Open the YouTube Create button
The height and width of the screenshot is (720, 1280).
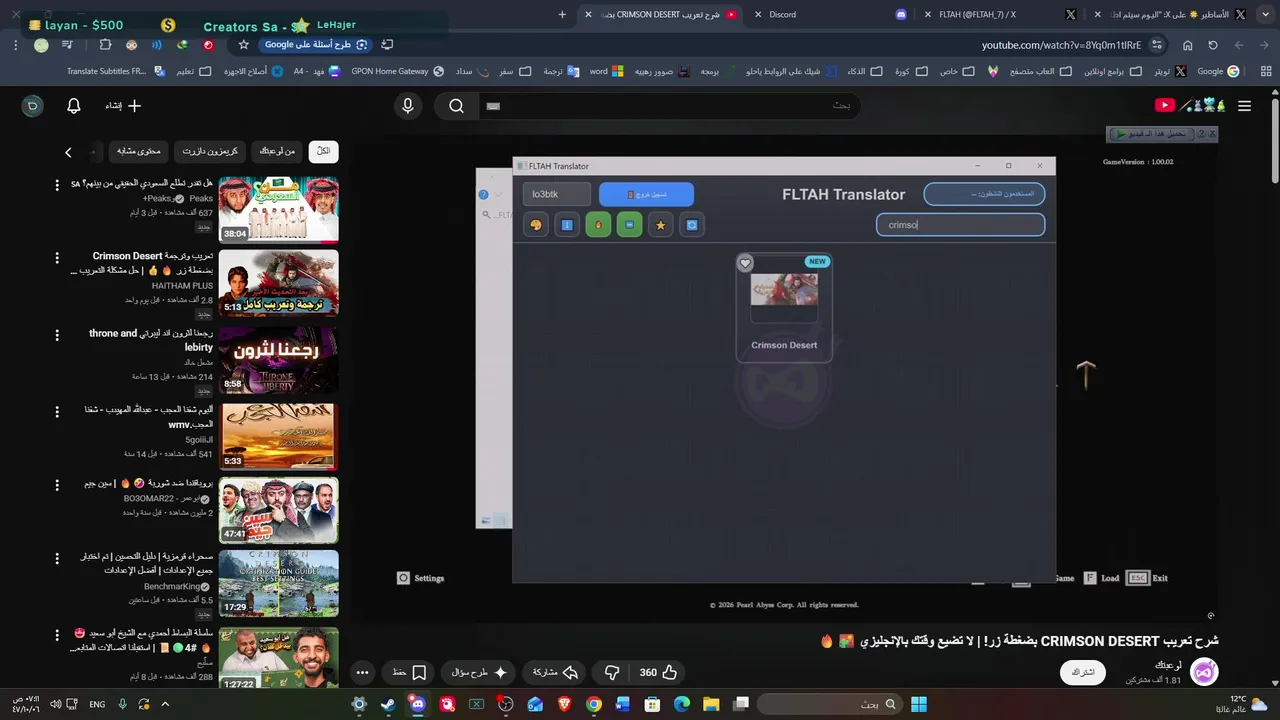pyautogui.click(x=124, y=106)
